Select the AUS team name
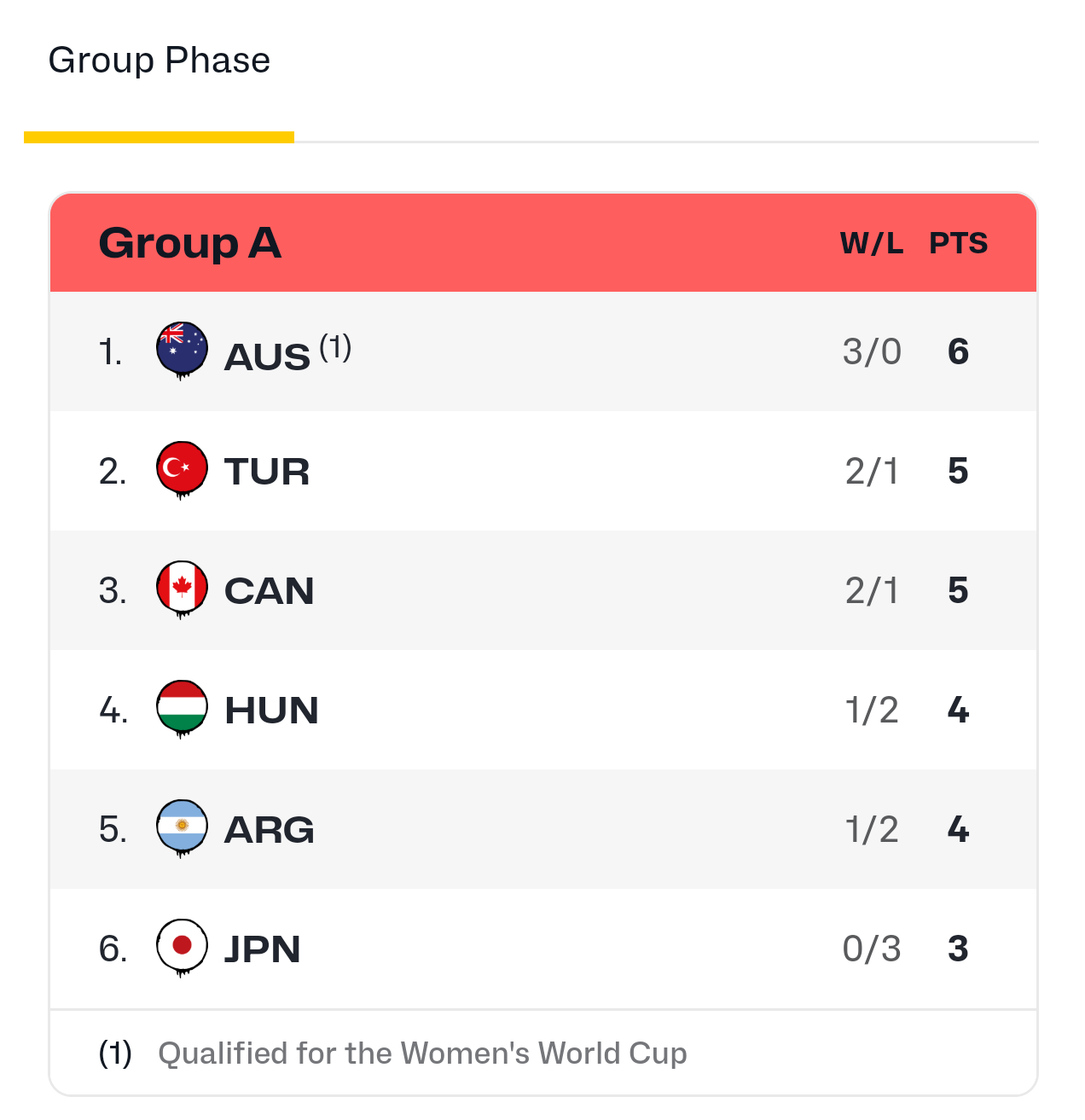 [x=267, y=357]
